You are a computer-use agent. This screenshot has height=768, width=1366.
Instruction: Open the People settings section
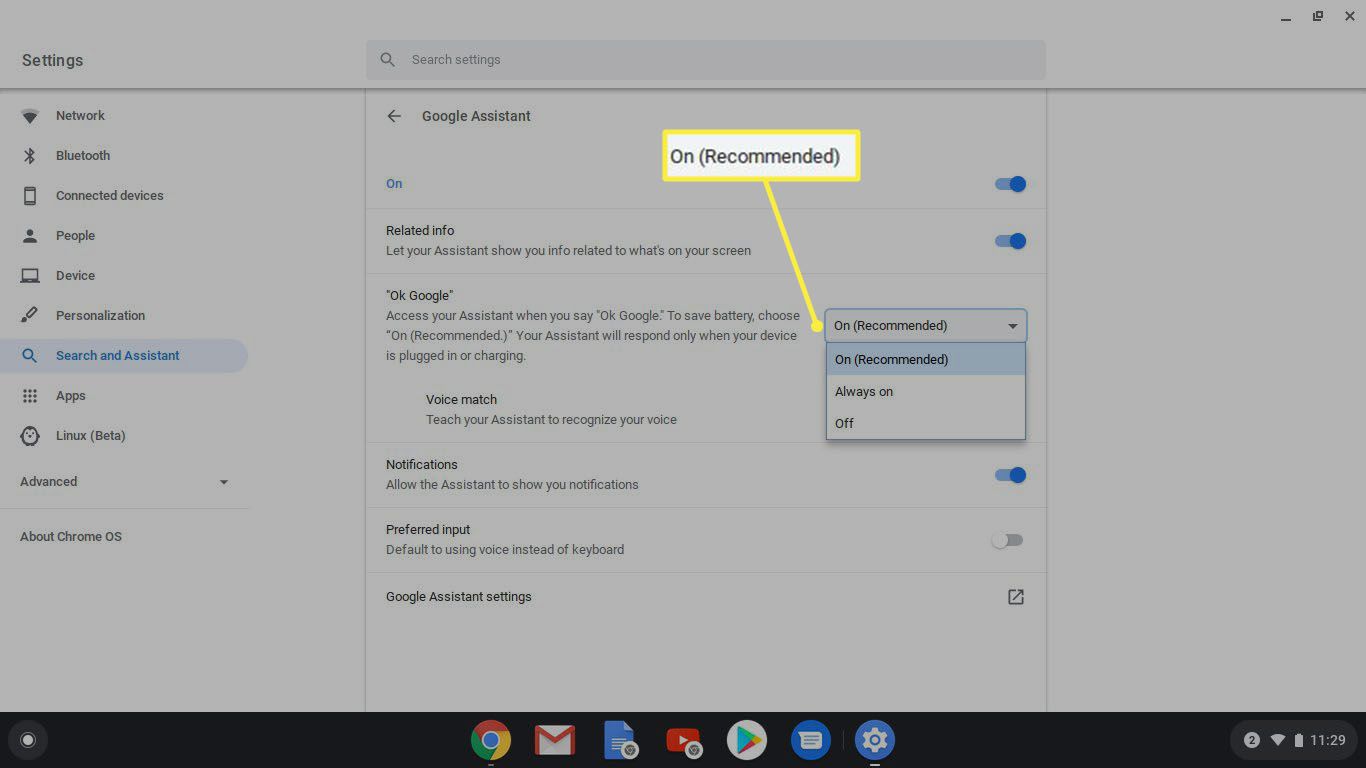(124, 236)
